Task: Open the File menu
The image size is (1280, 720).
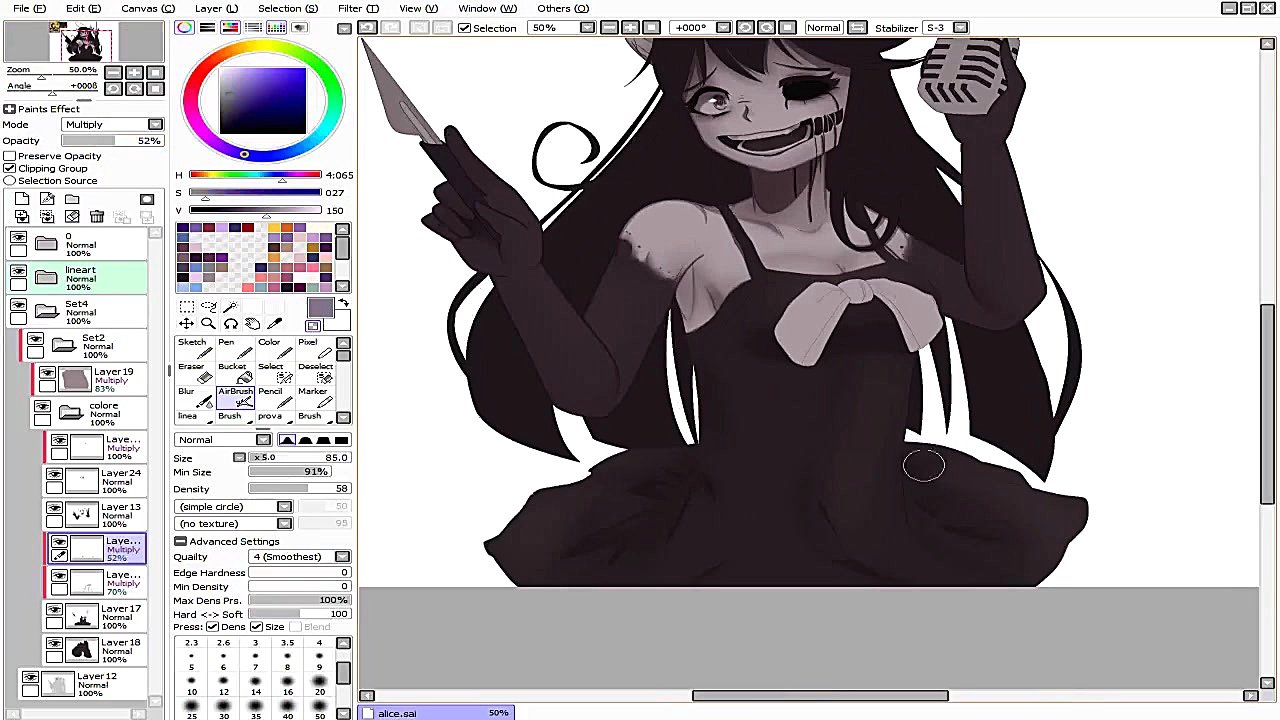Action: click(29, 8)
